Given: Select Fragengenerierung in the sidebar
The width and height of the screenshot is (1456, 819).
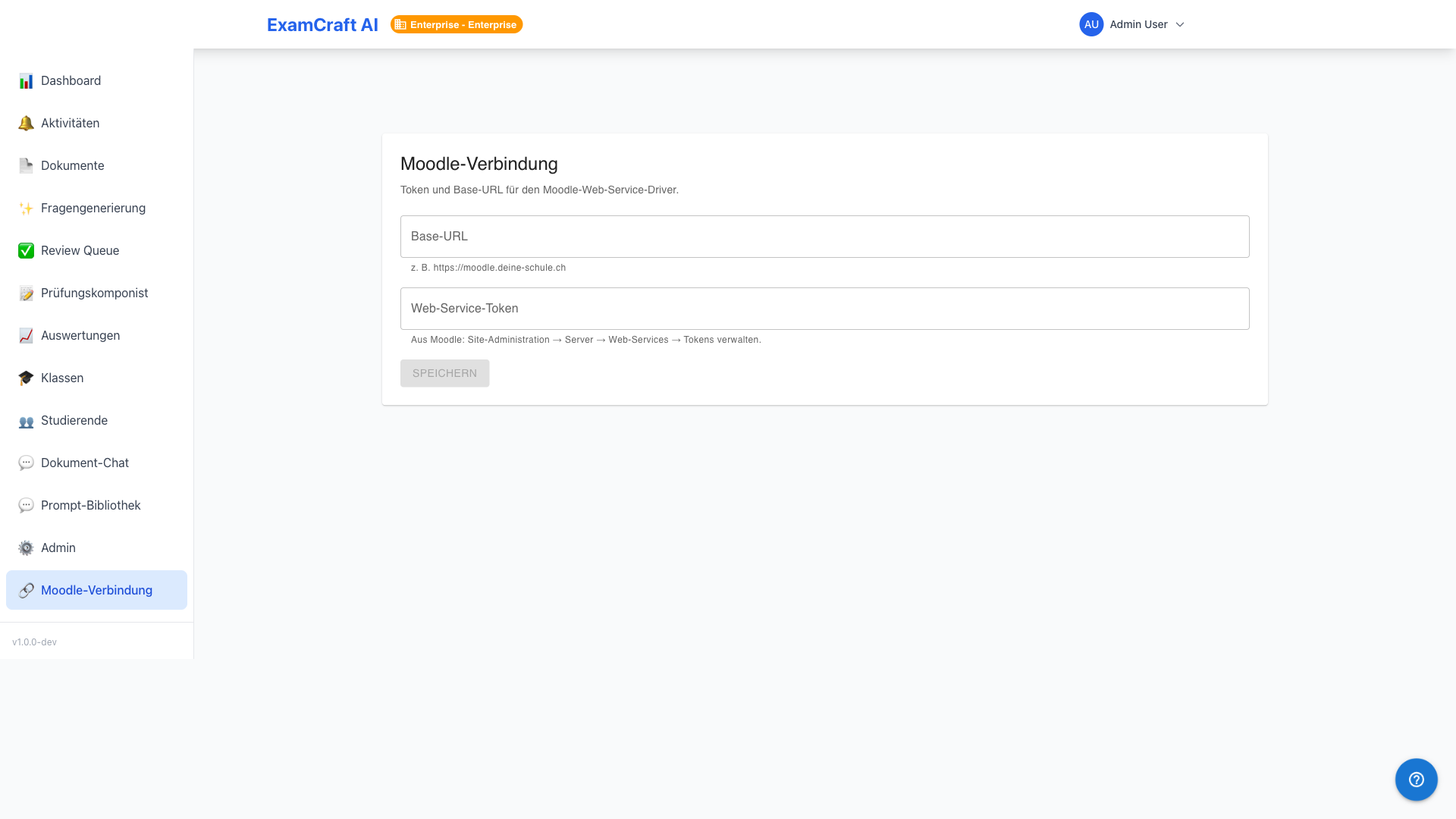Looking at the screenshot, I should point(96,208).
